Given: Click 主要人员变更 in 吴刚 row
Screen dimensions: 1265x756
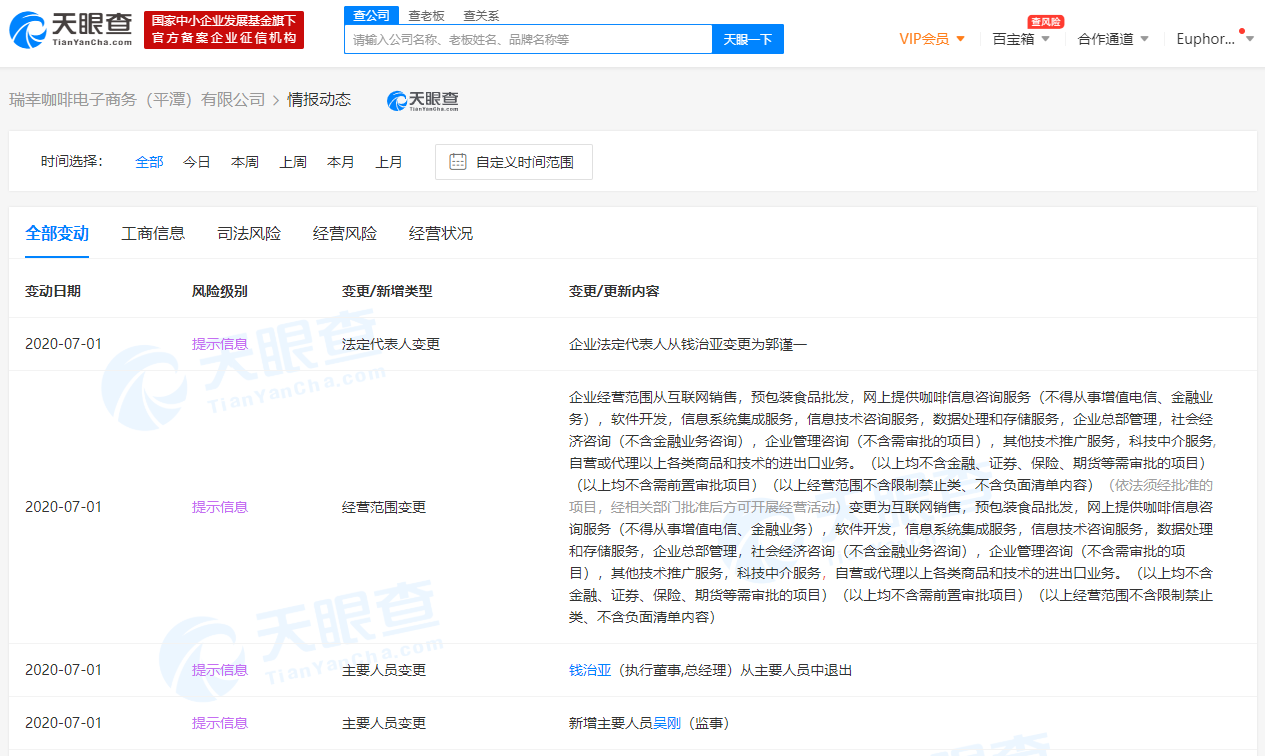Looking at the screenshot, I should point(384,723).
